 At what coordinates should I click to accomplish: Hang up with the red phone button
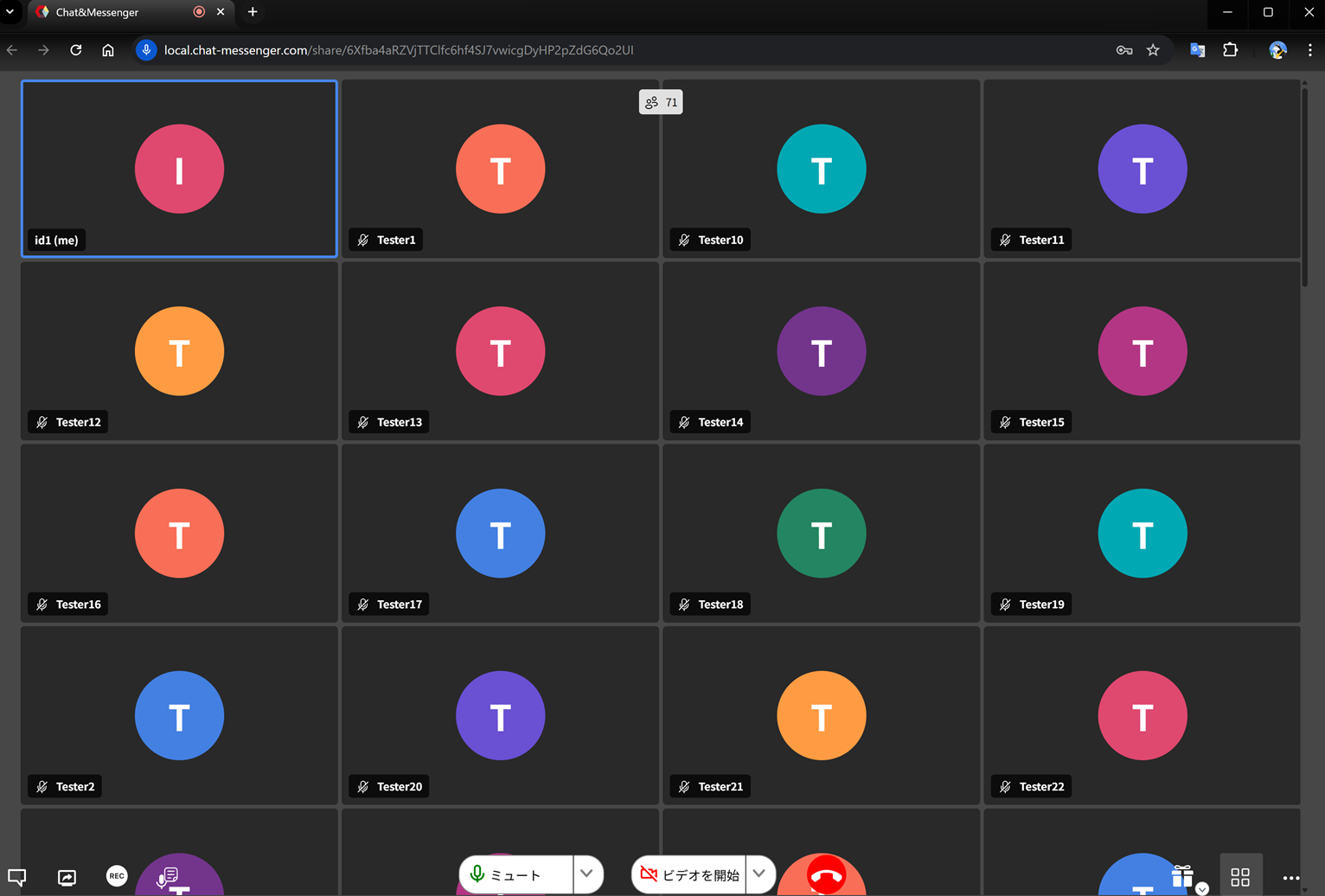[x=825, y=875]
